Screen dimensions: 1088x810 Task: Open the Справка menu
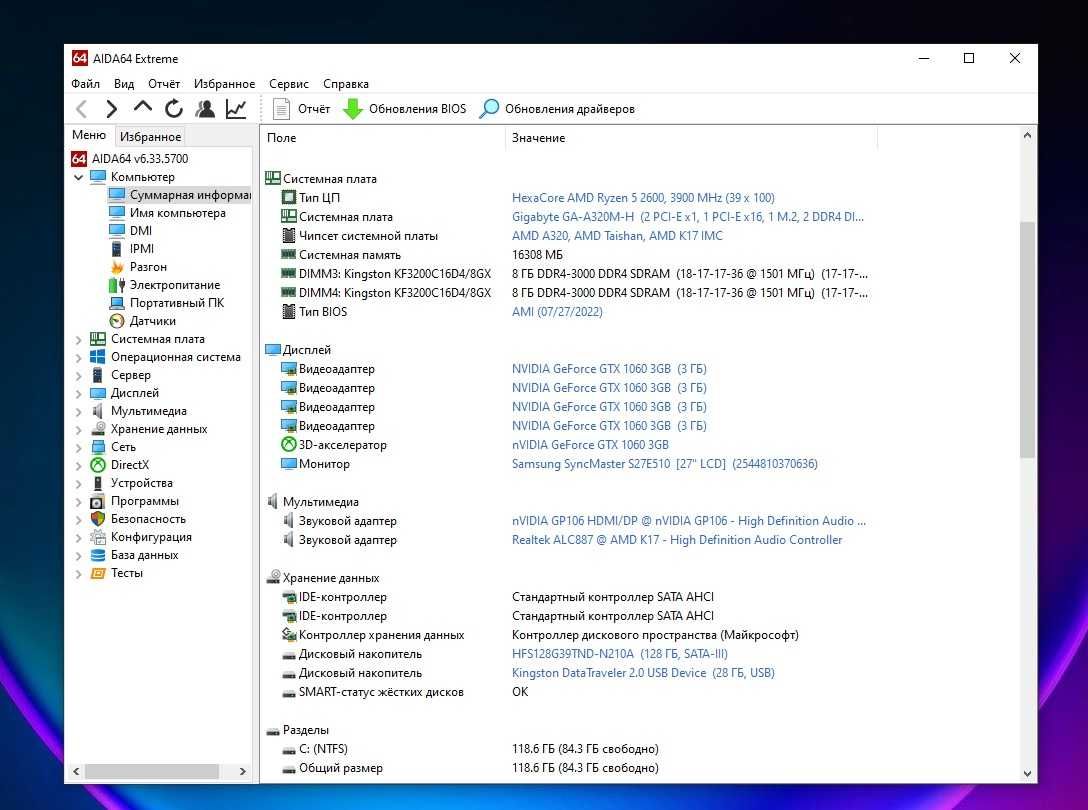tap(346, 83)
